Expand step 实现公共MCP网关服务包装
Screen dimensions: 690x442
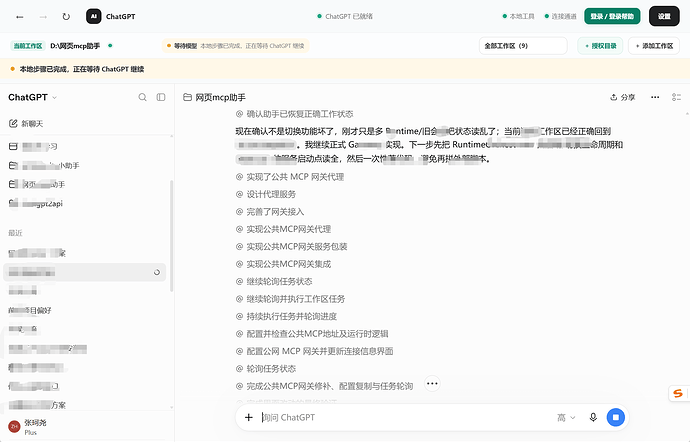pyautogui.click(x=291, y=247)
